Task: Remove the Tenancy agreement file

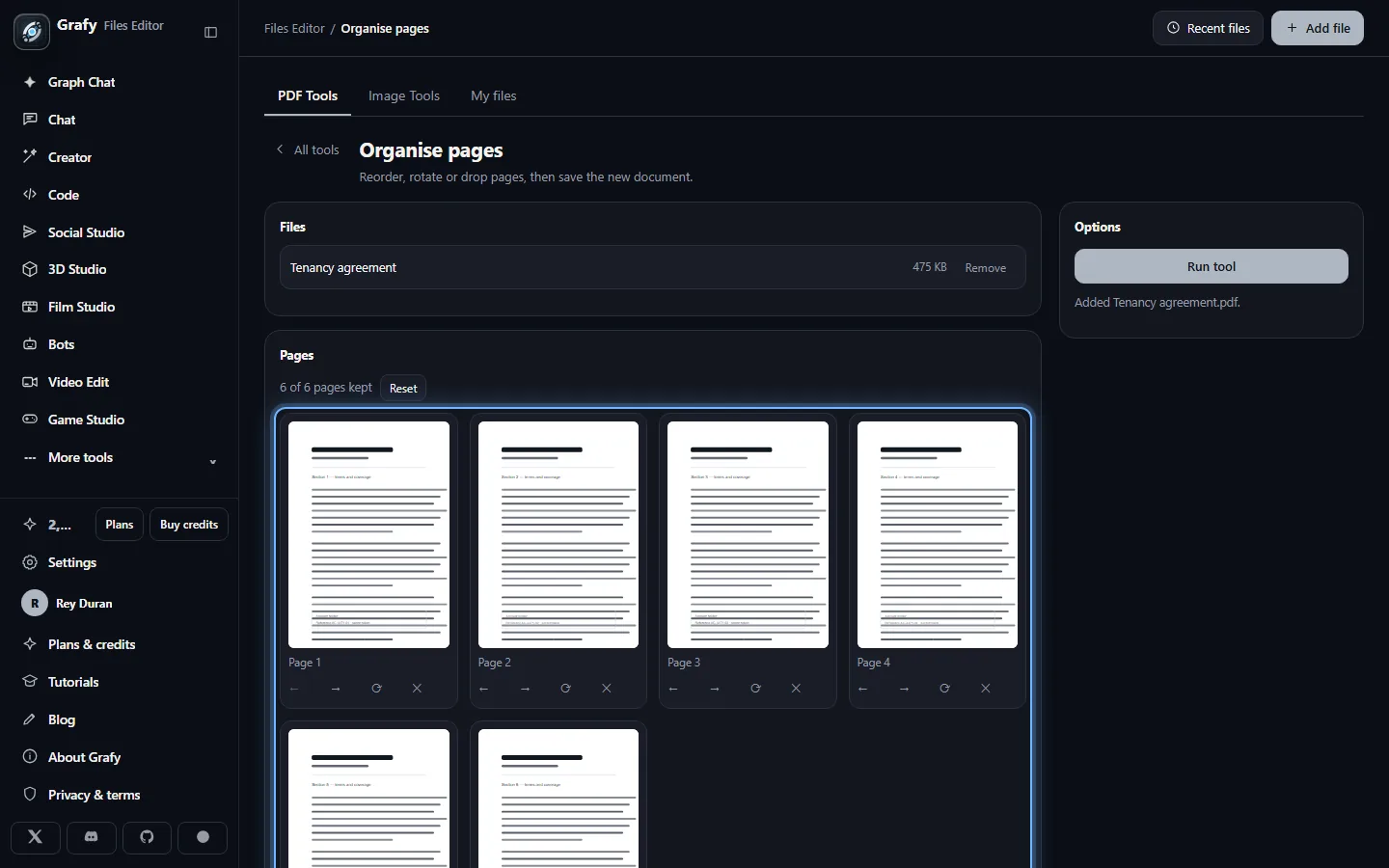Action: point(986,268)
